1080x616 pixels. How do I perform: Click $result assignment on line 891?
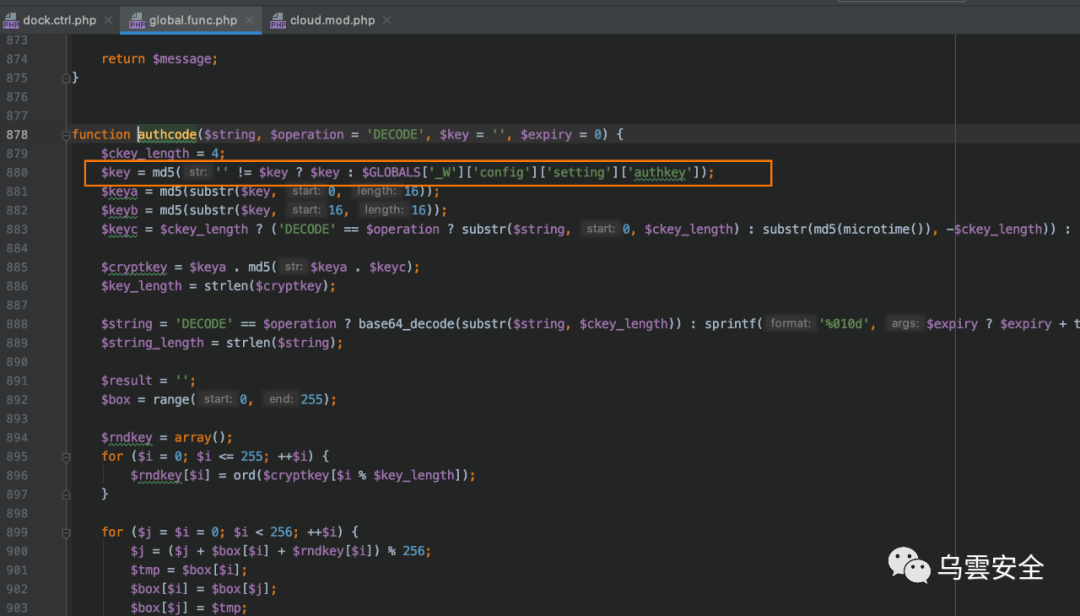point(148,380)
